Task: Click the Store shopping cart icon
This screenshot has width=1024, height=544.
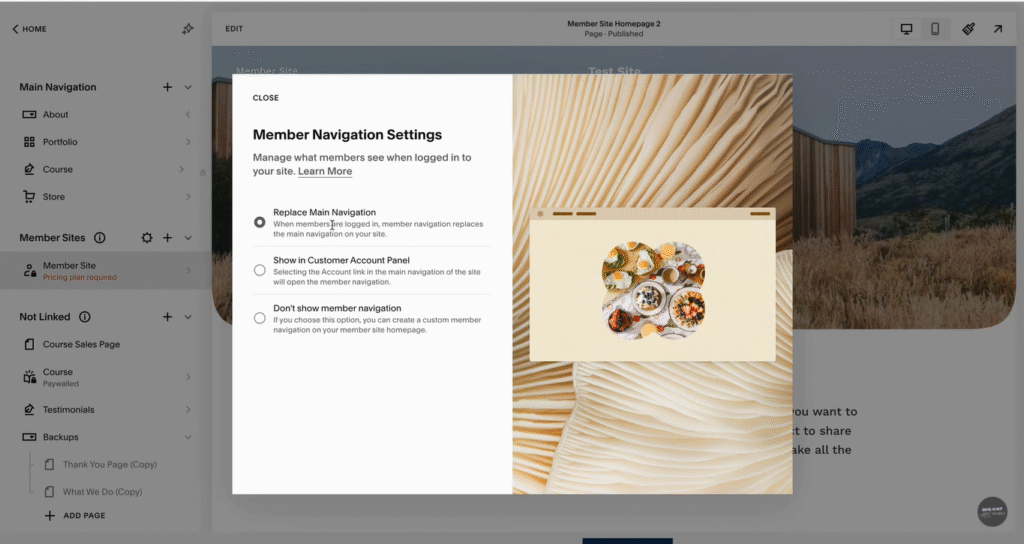Action: (29, 197)
